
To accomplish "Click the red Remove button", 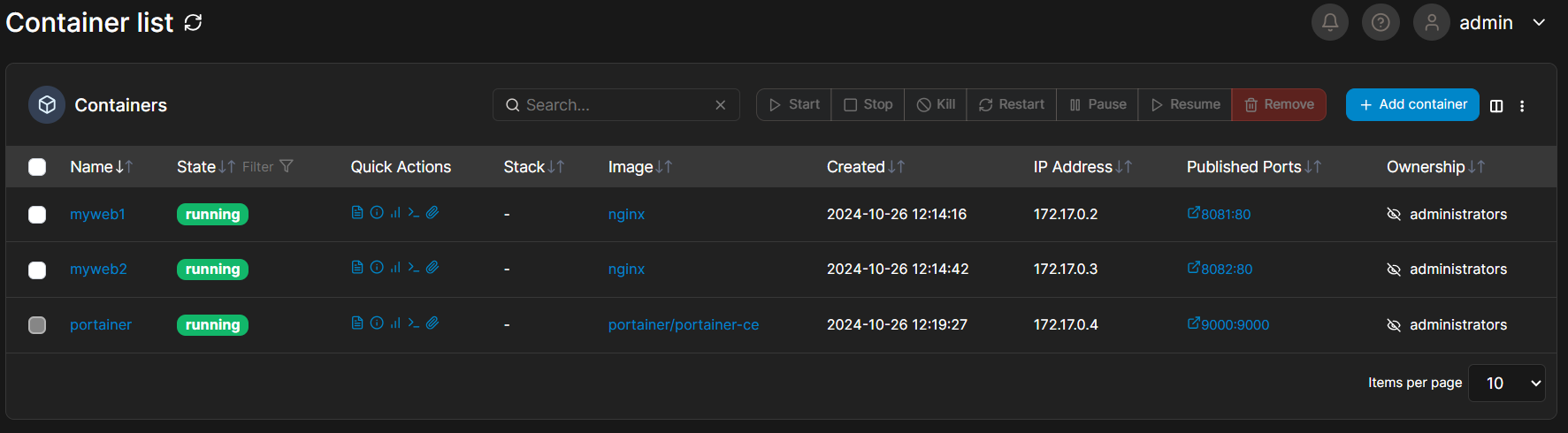I will click(x=1279, y=104).
